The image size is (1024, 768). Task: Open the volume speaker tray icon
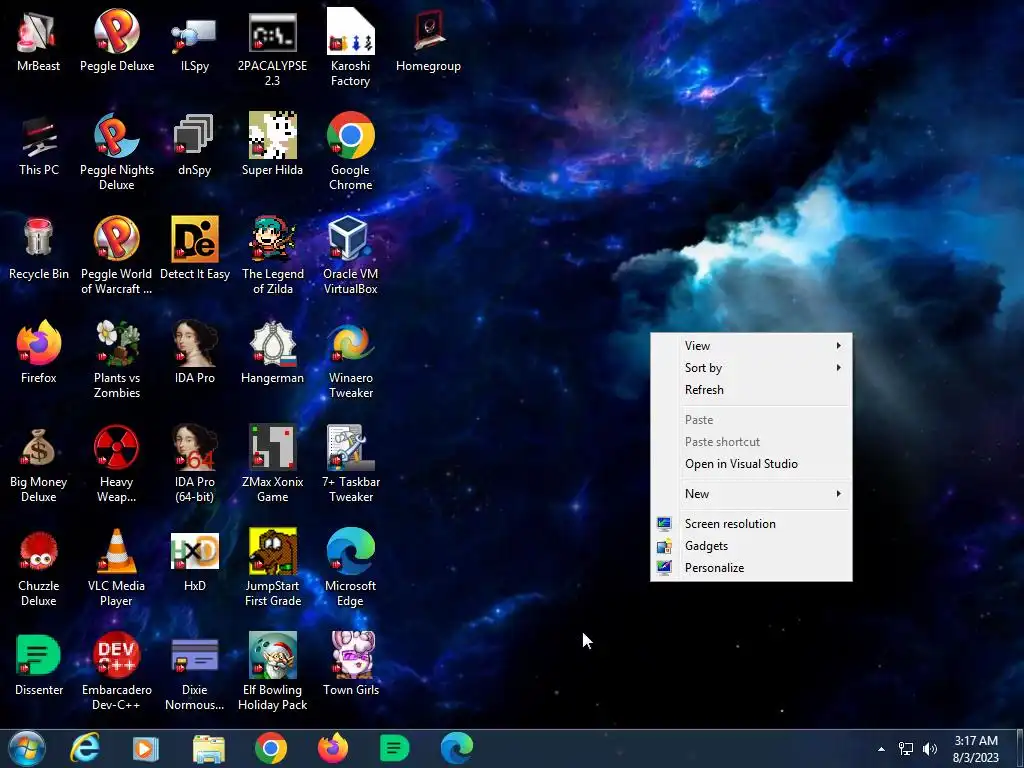pyautogui.click(x=929, y=749)
